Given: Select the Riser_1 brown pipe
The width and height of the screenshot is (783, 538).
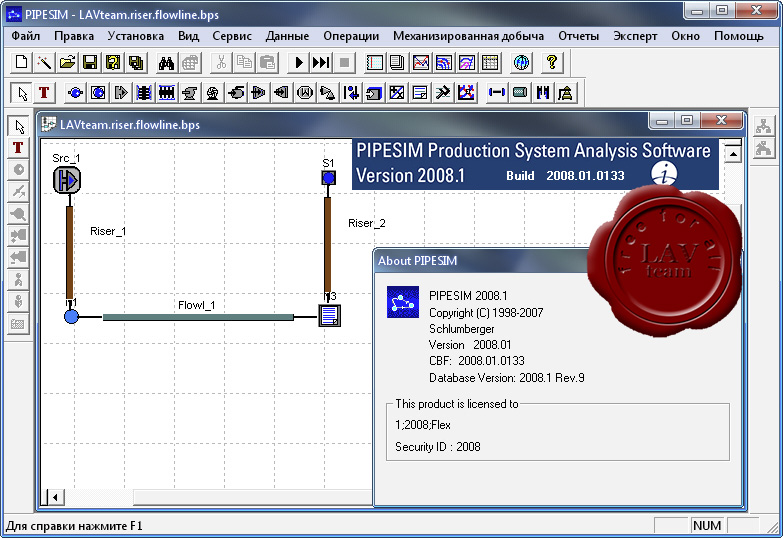Looking at the screenshot, I should (x=69, y=253).
